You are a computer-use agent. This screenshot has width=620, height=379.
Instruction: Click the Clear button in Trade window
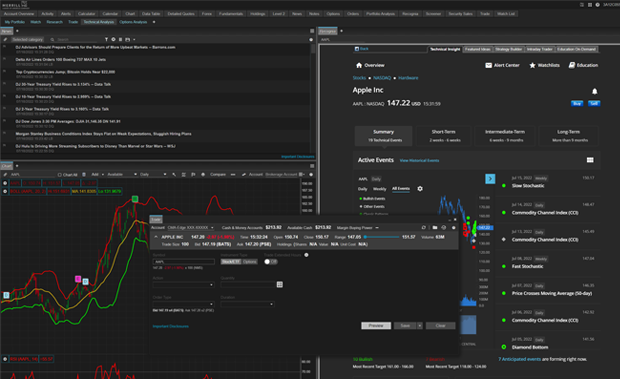click(x=440, y=326)
